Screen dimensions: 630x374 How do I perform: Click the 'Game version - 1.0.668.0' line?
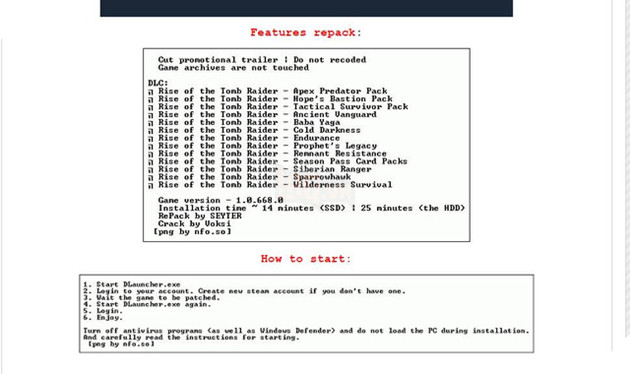pos(221,200)
